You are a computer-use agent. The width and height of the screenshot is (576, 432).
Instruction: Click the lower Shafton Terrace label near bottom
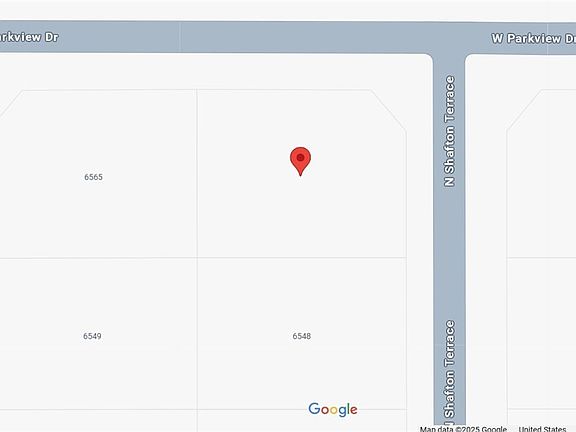point(449,369)
